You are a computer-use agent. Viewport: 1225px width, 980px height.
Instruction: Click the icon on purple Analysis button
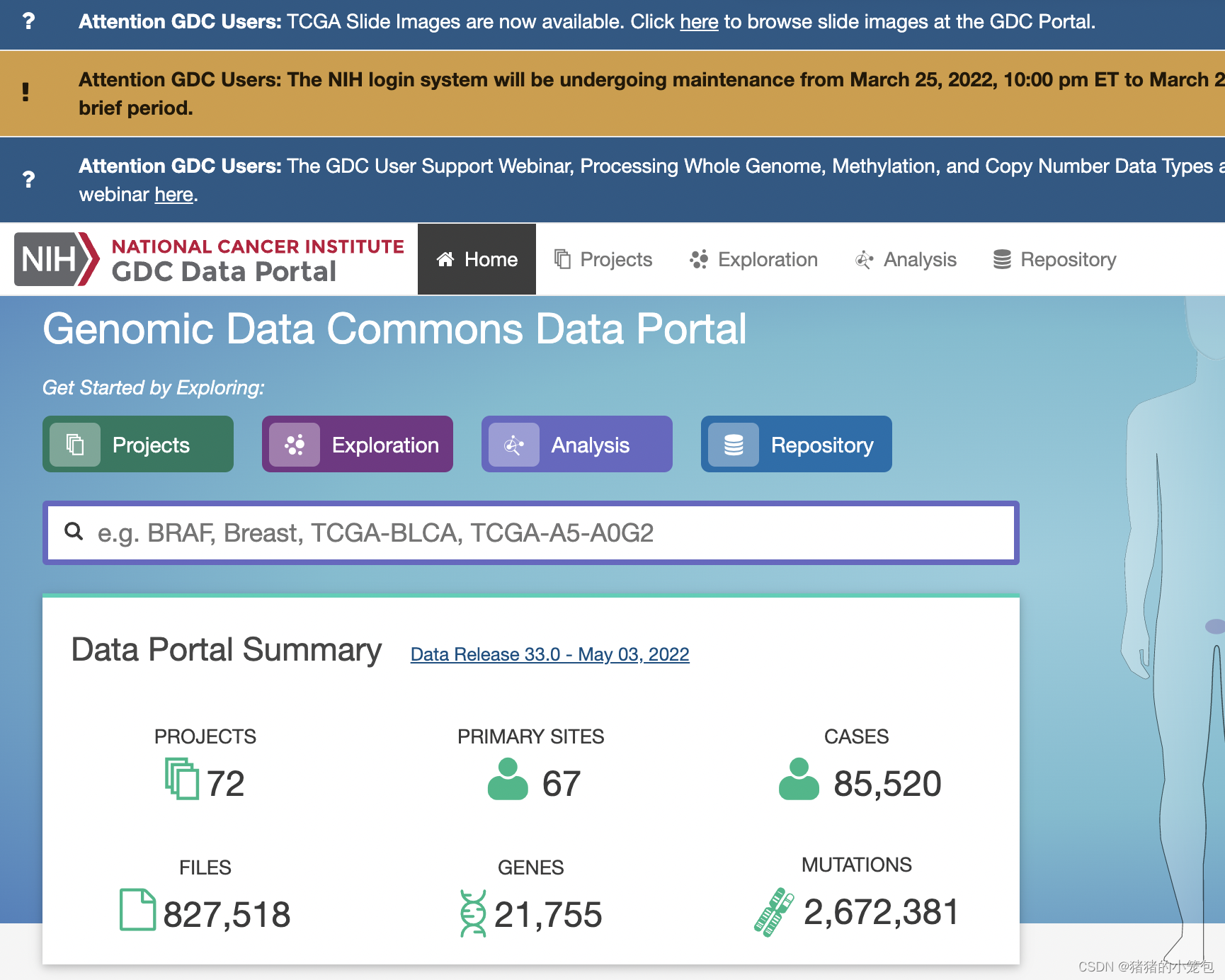pyautogui.click(x=514, y=445)
